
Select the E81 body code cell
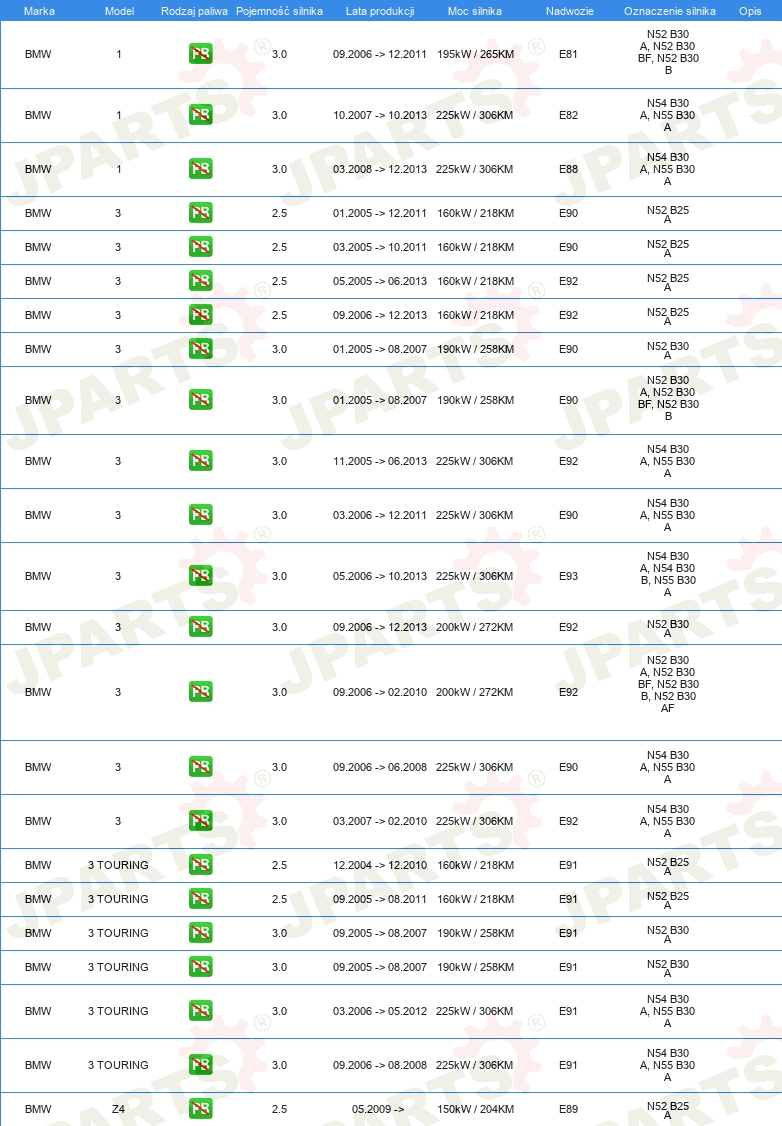tap(568, 54)
